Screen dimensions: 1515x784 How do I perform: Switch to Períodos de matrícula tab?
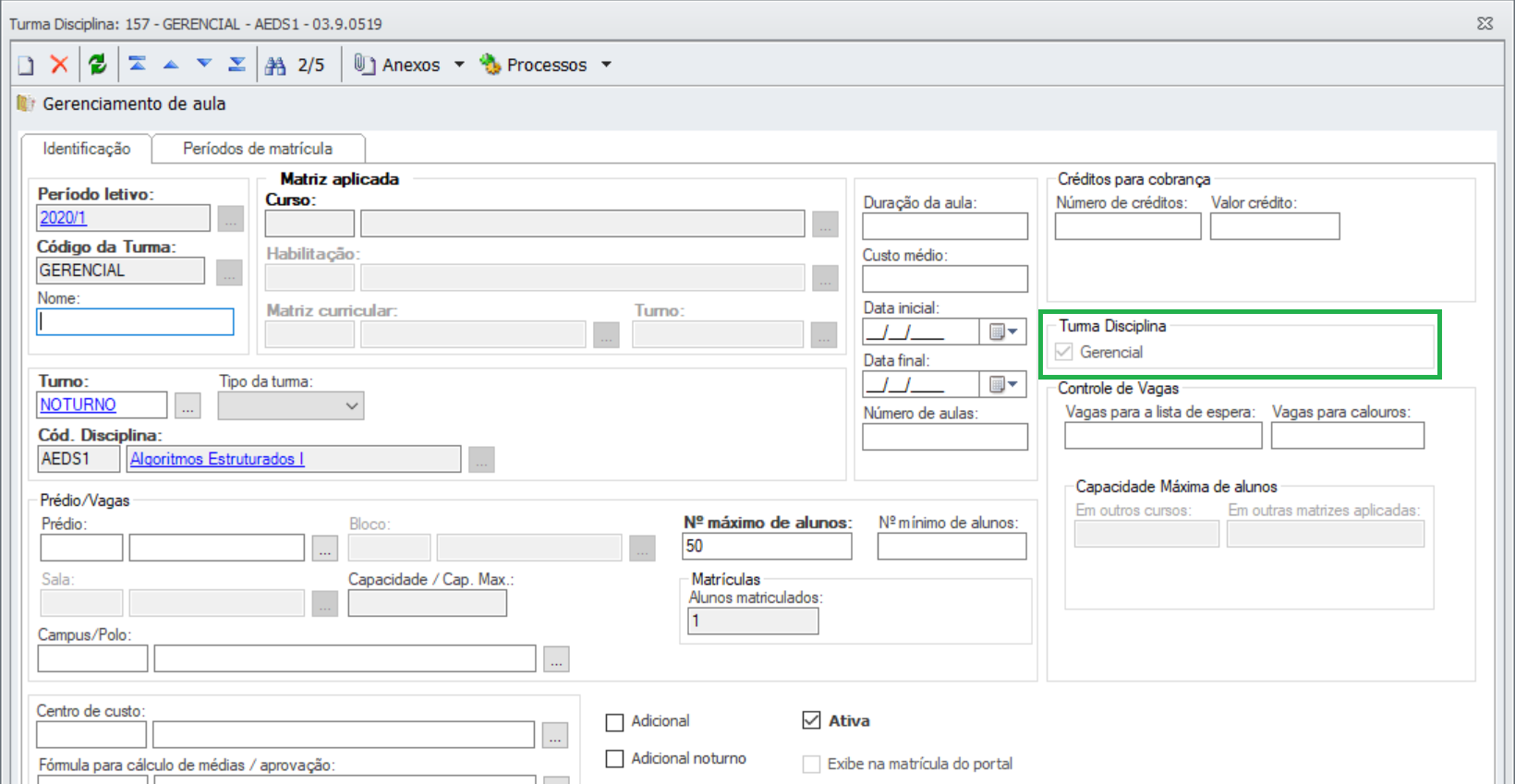[x=258, y=149]
